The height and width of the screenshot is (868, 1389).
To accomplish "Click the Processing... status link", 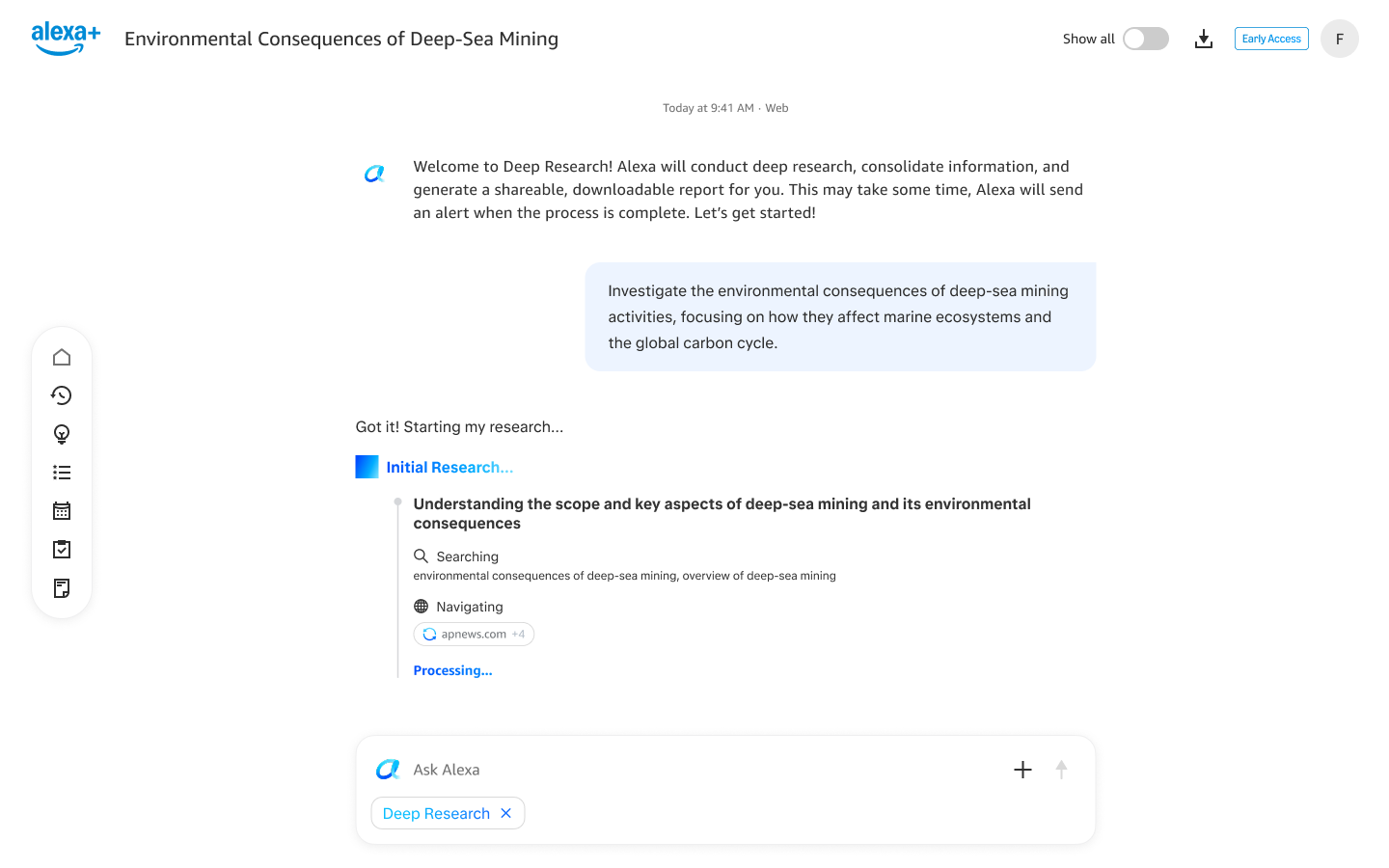I will tap(452, 671).
